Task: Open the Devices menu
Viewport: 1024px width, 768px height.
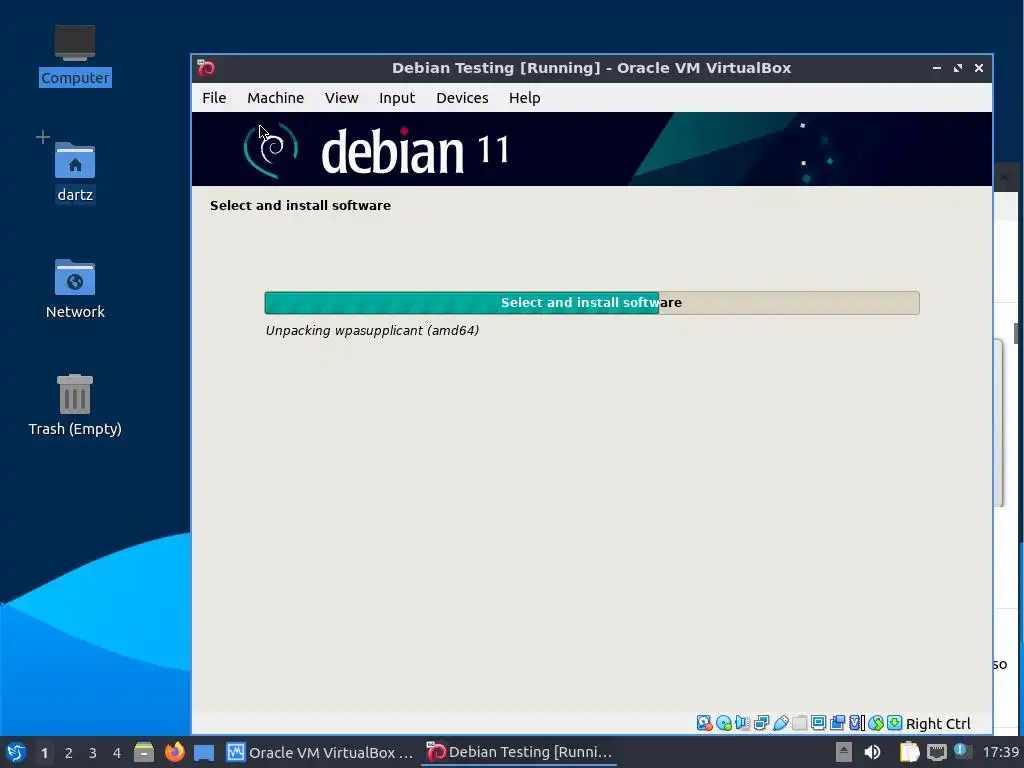Action: coord(462,98)
